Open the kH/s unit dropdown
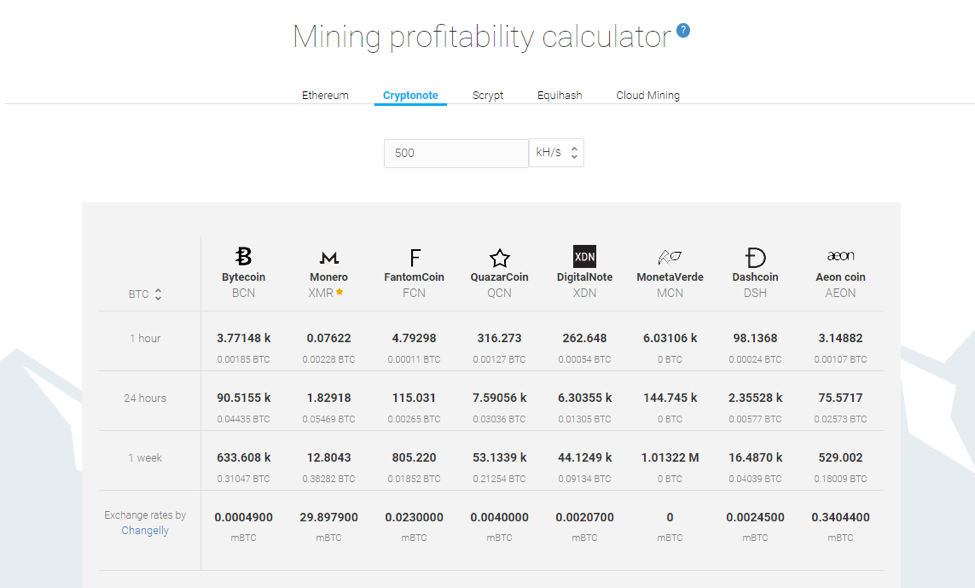Viewport: 975px width, 588px height. click(557, 152)
